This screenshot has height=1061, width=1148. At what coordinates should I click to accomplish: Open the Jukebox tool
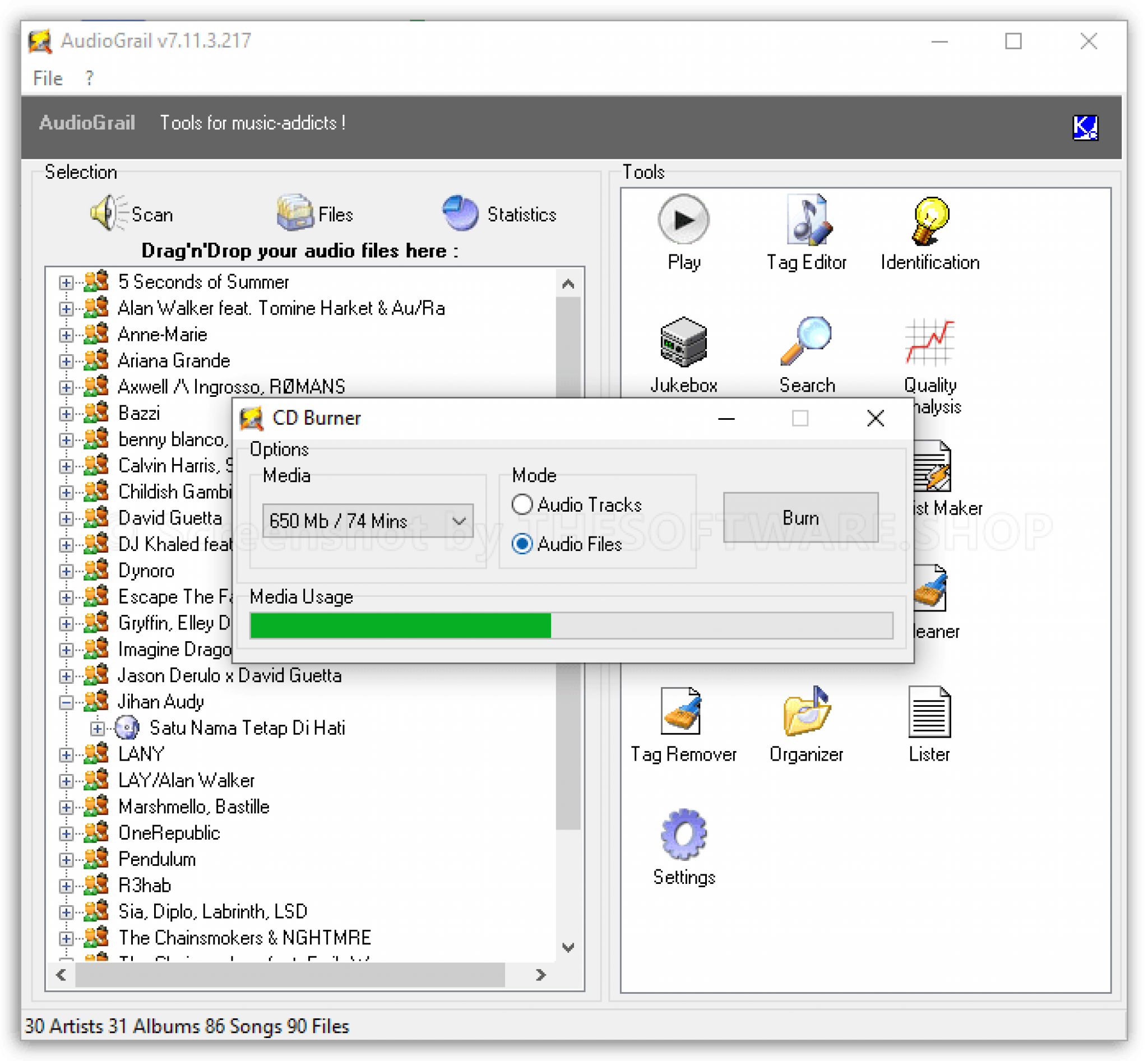coord(684,355)
